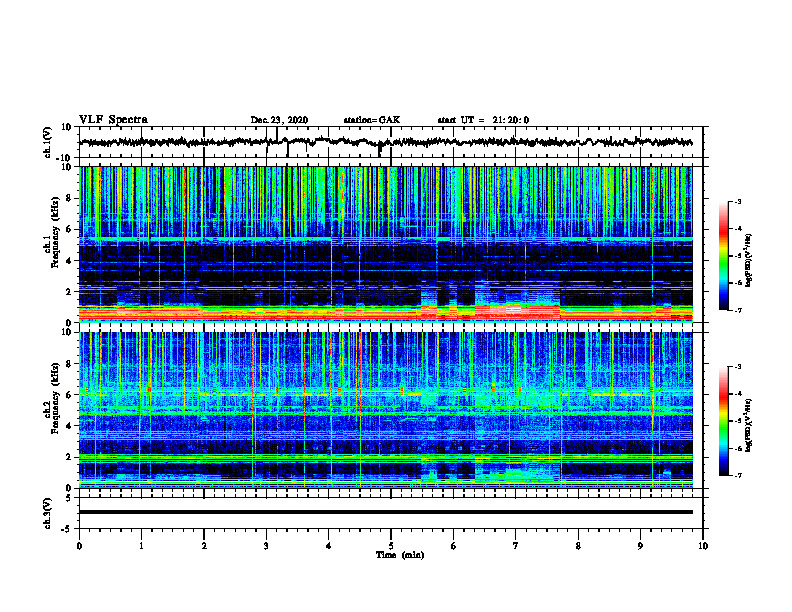
Task: Click the "ch.1(V)" waveform axis label
Action: (x=47, y=142)
